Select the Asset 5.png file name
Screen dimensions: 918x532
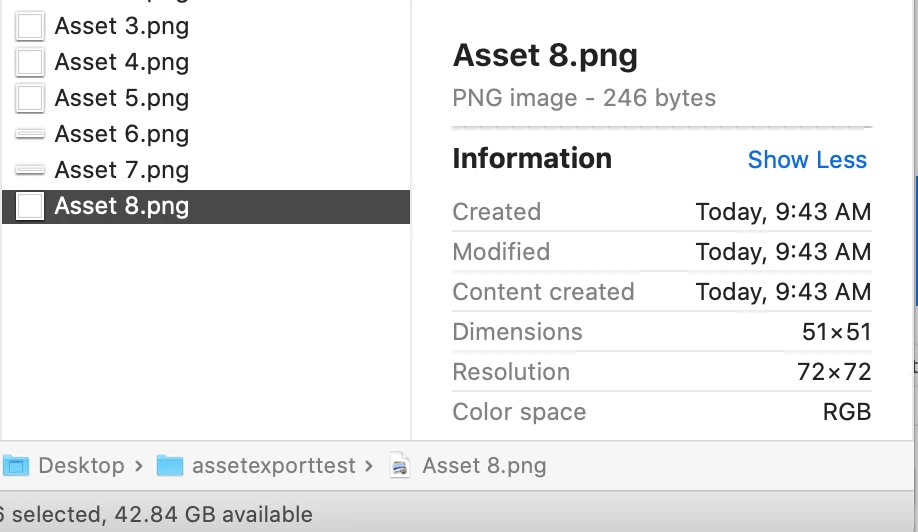pyautogui.click(x=122, y=99)
